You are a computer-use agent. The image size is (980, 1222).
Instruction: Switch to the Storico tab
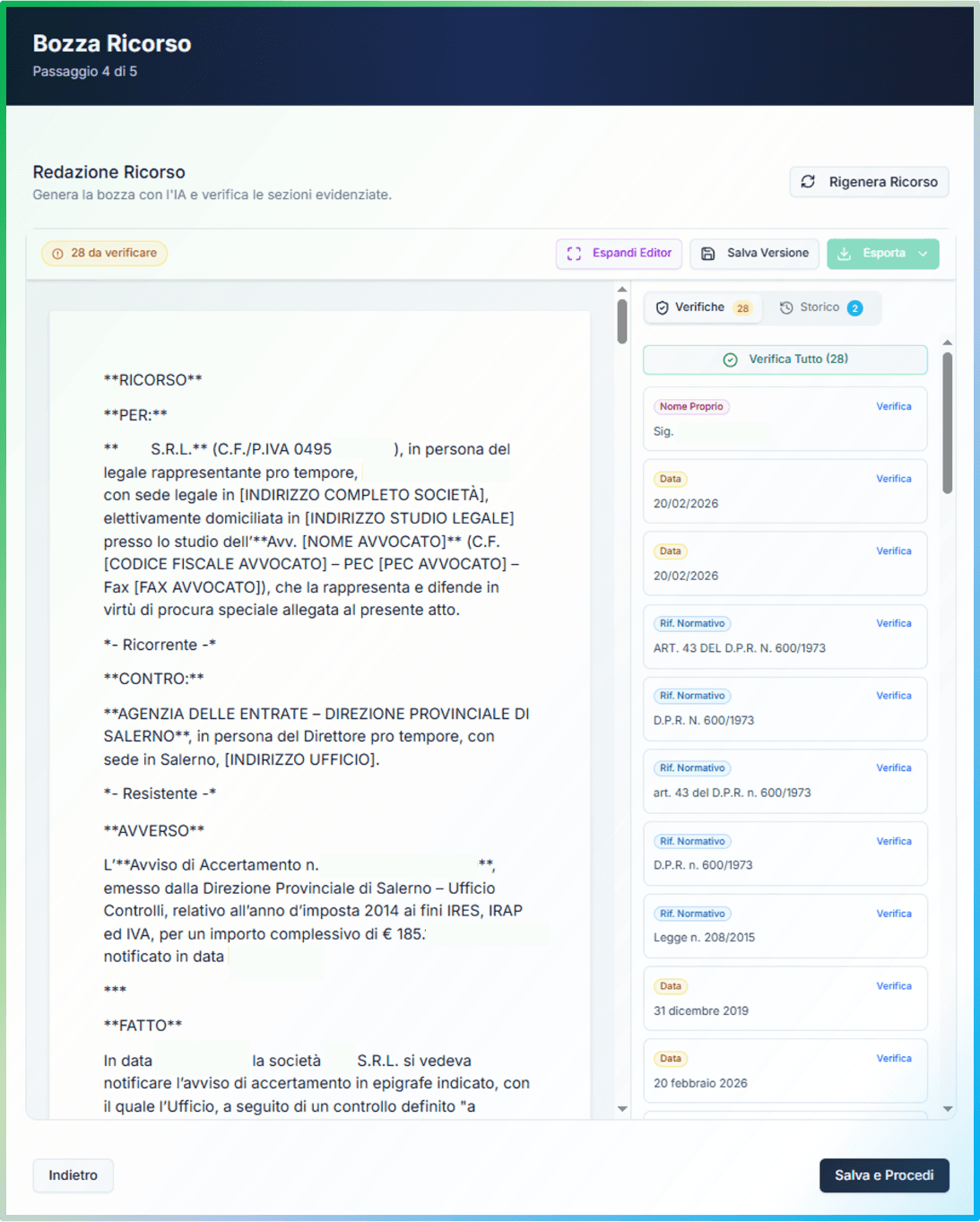point(820,308)
